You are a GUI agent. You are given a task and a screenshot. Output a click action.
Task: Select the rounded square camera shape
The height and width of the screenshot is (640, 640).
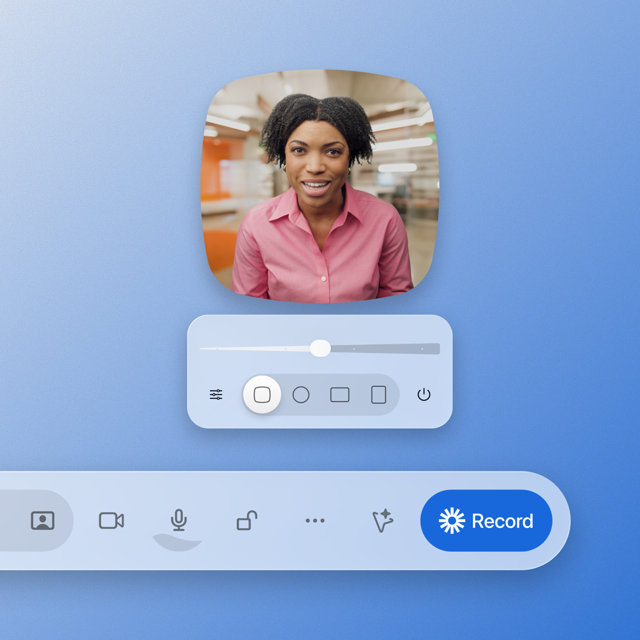[x=262, y=395]
